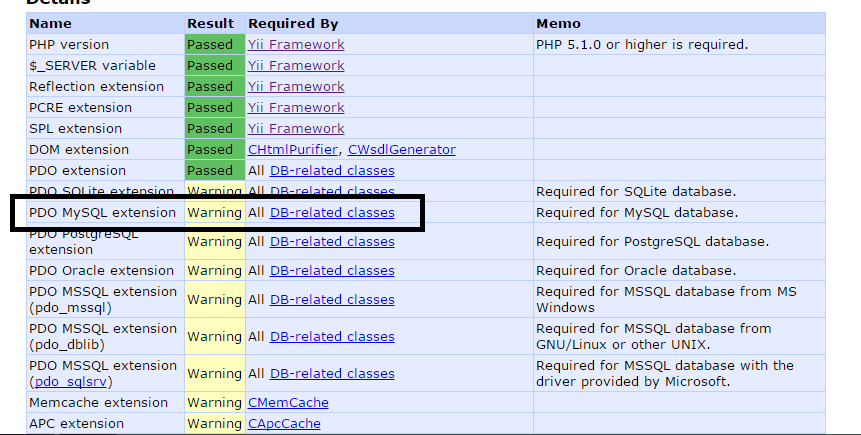This screenshot has width=861, height=435.
Task: Open DB-related classes link in pdo_dblib row
Action: [332, 336]
